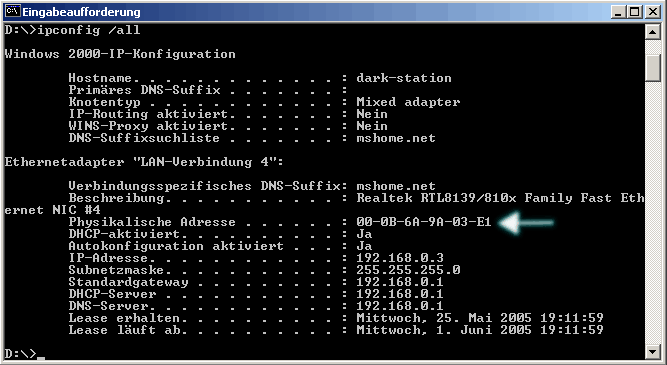The height and width of the screenshot is (365, 667).
Task: Click the glowing arrow pointing at the MAC address
Action: 527,222
